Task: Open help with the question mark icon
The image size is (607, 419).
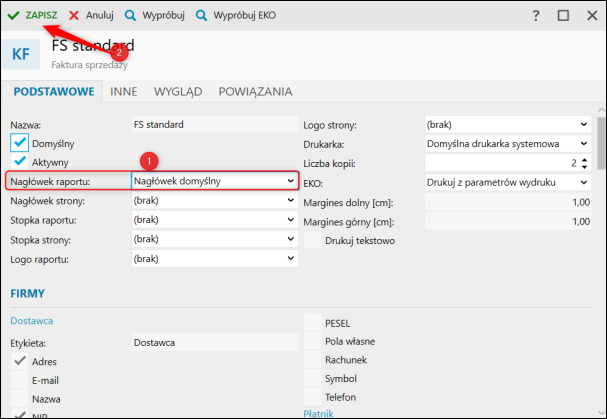Action: (536, 15)
